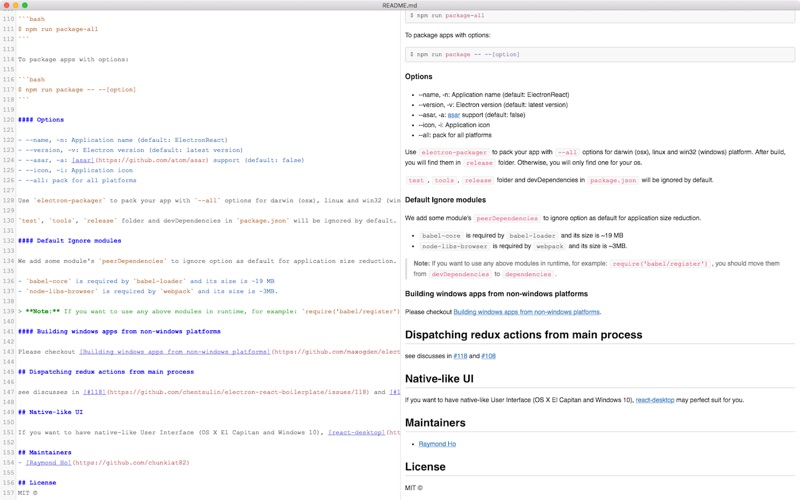Click "require('babel/register')" code span in preview

pos(660,264)
